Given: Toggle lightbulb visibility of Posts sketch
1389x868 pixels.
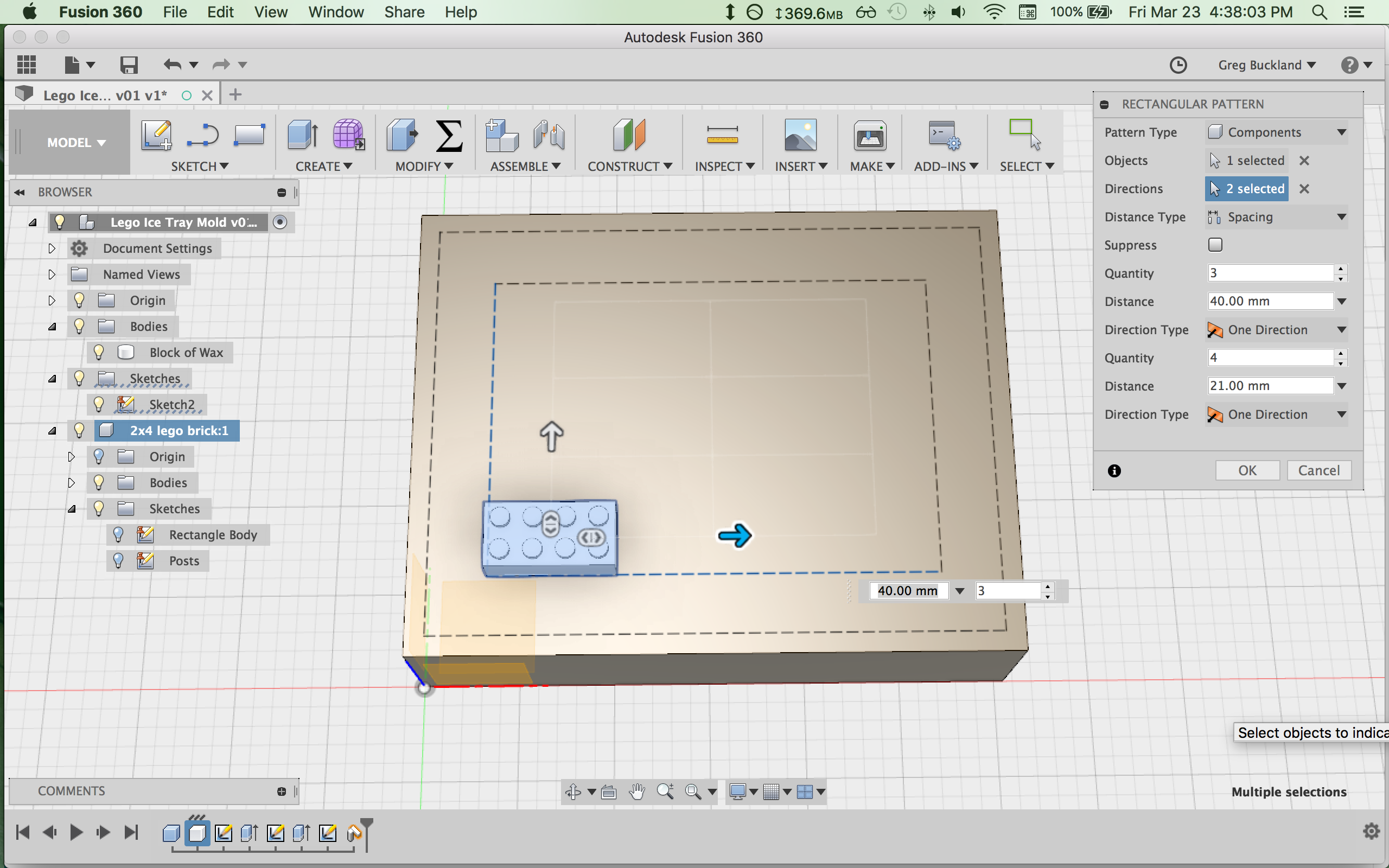Looking at the screenshot, I should pyautogui.click(x=118, y=561).
